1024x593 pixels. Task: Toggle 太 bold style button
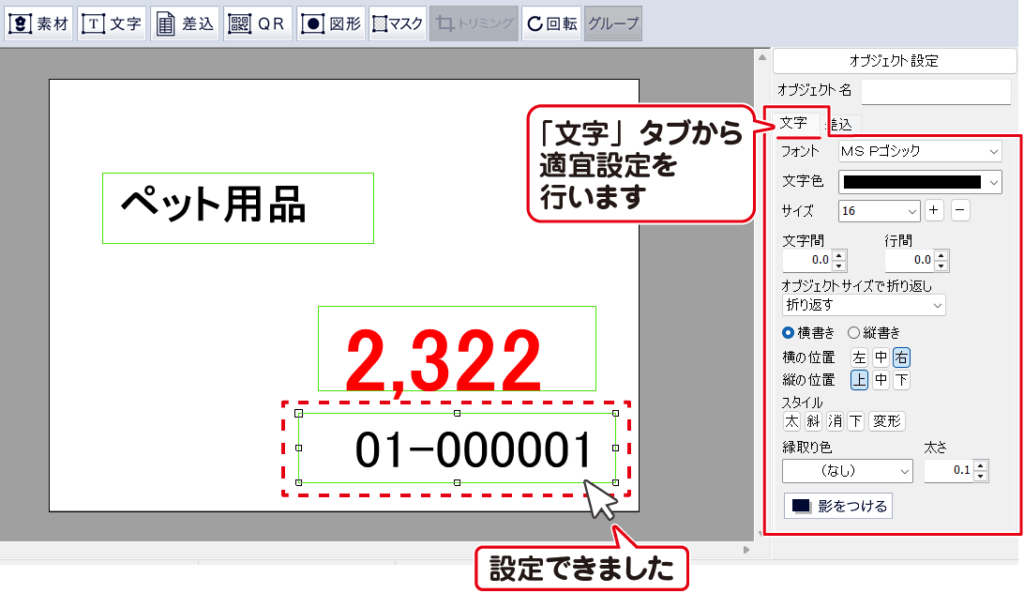click(x=792, y=421)
